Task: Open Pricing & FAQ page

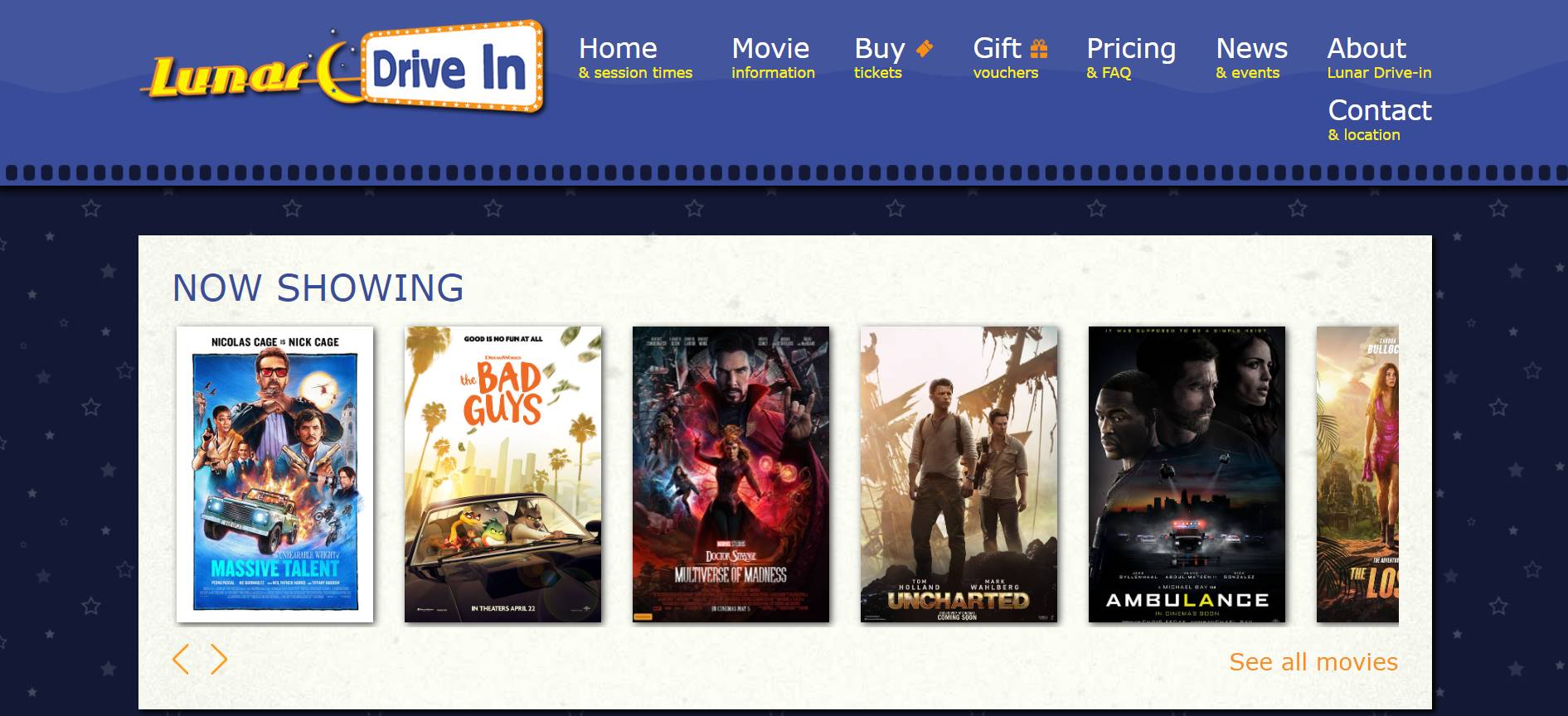Action: tap(1131, 58)
